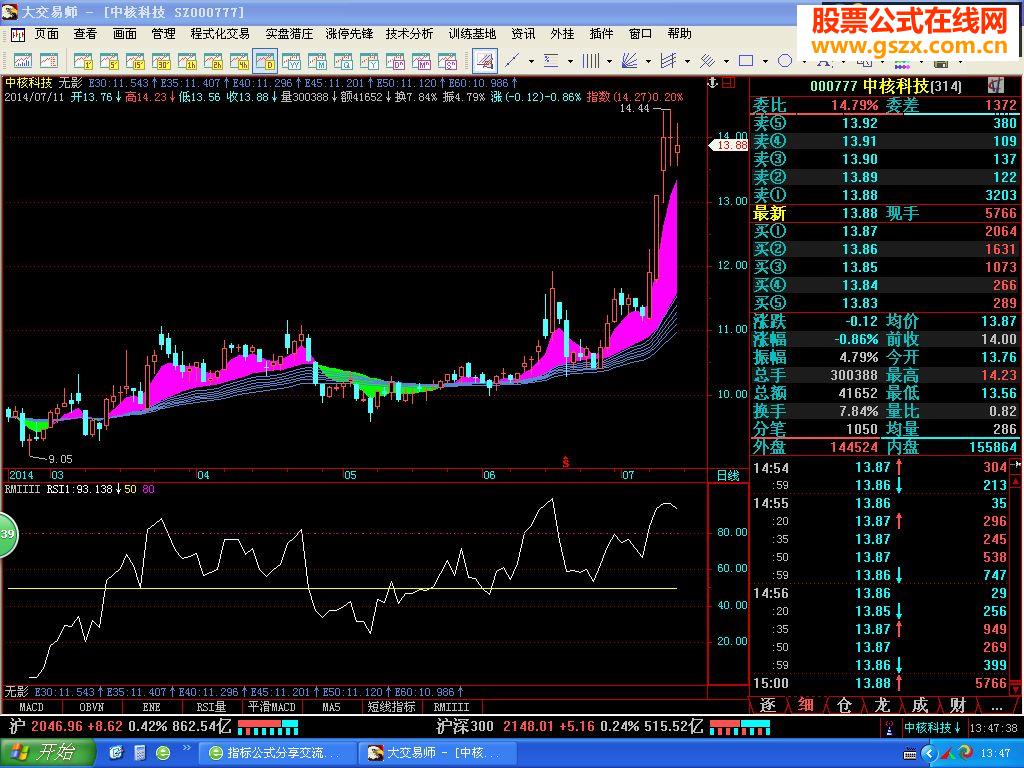This screenshot has height=768, width=1024.
Task: Open the 指标公式分享交流 taskbar window
Action: tap(277, 753)
